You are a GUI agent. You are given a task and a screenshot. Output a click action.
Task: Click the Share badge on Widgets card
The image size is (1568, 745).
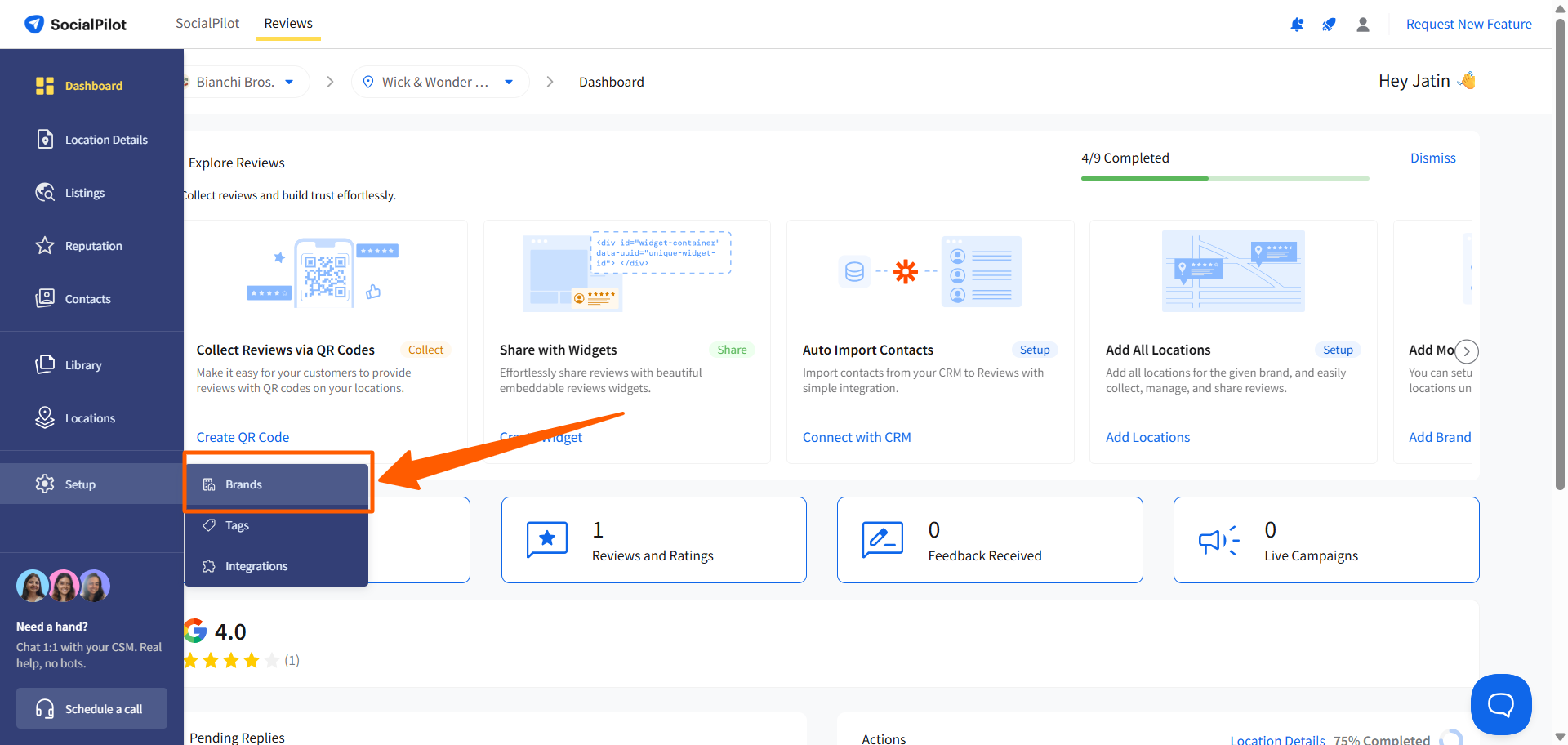coord(732,350)
